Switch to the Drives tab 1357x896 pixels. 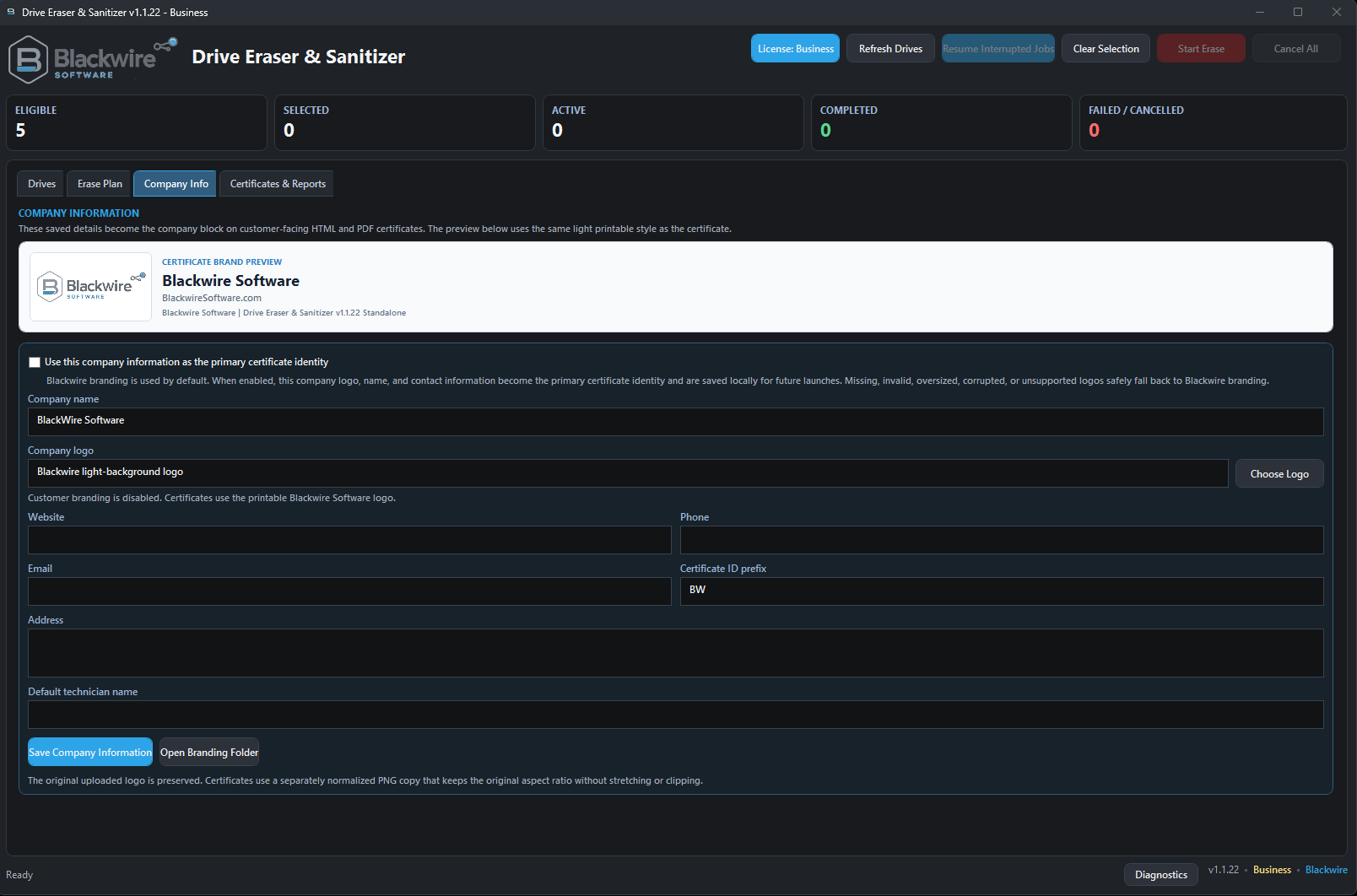[x=41, y=184]
